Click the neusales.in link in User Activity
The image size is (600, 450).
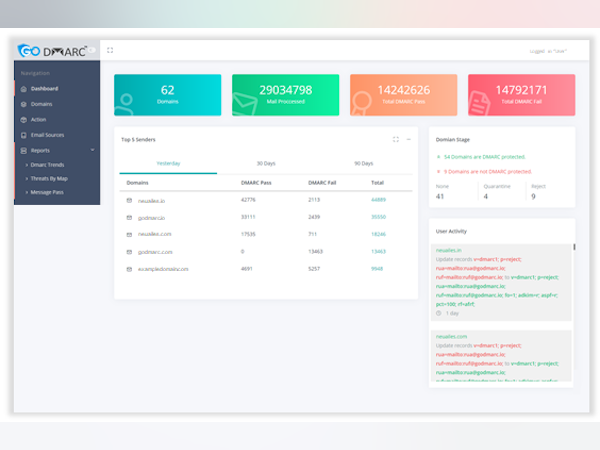pos(449,250)
